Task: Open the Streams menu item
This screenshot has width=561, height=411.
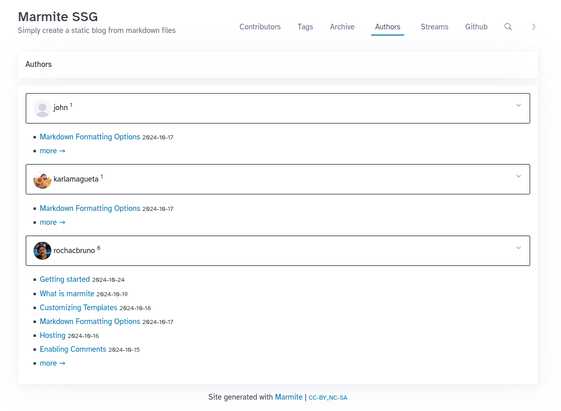Action: click(434, 27)
